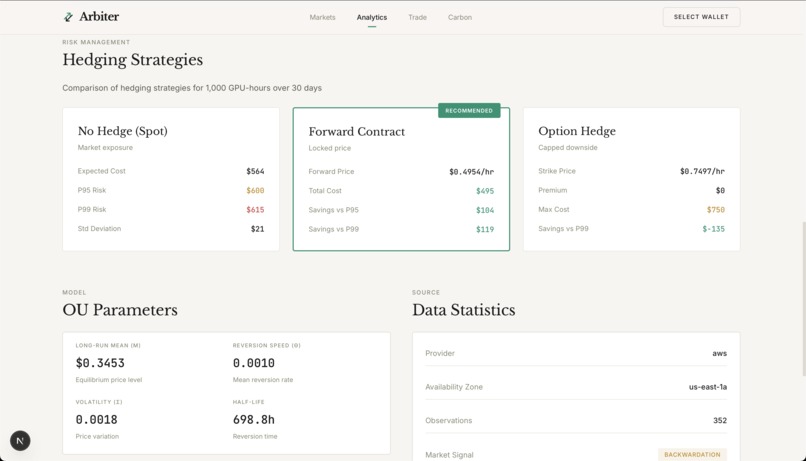The height and width of the screenshot is (461, 806).
Task: Click the Equilibrium price level caption
Action: tap(108, 380)
